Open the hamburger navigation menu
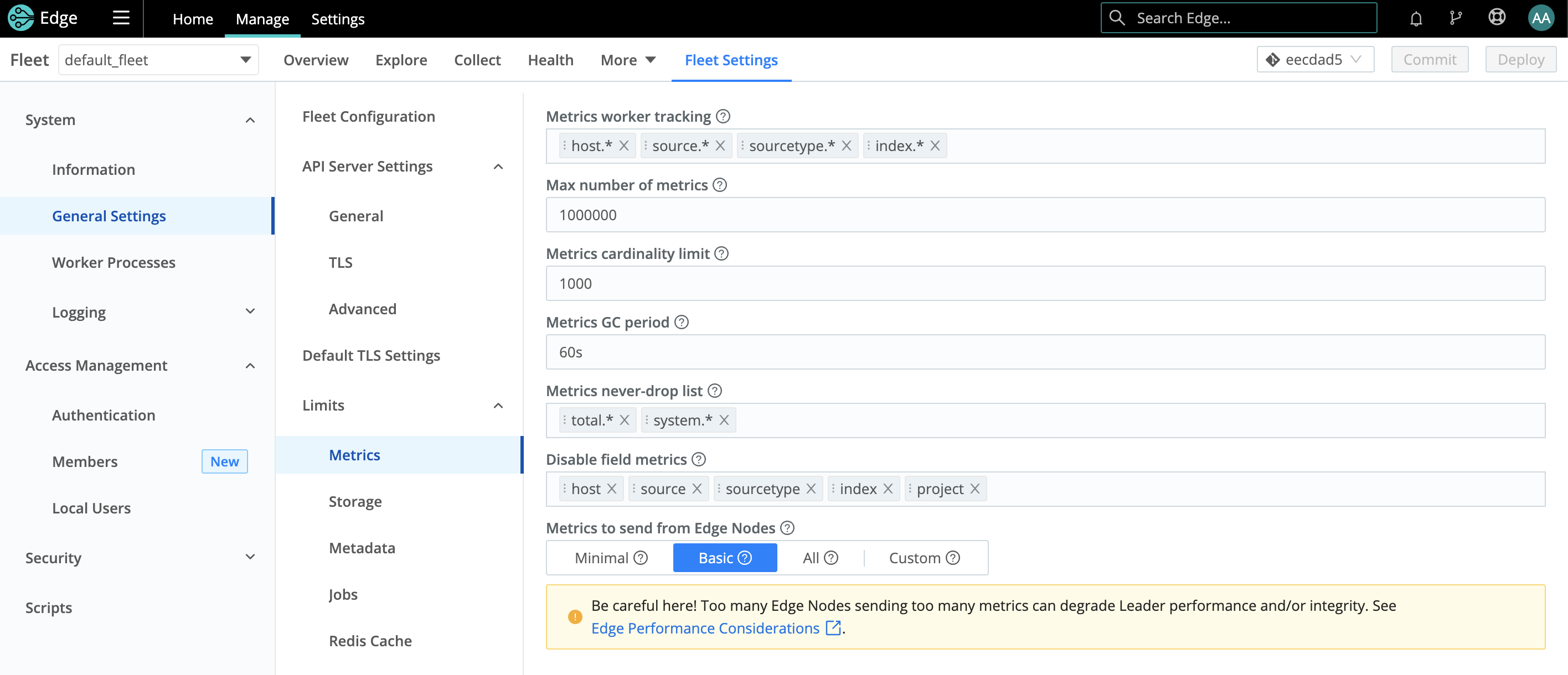 tap(121, 18)
